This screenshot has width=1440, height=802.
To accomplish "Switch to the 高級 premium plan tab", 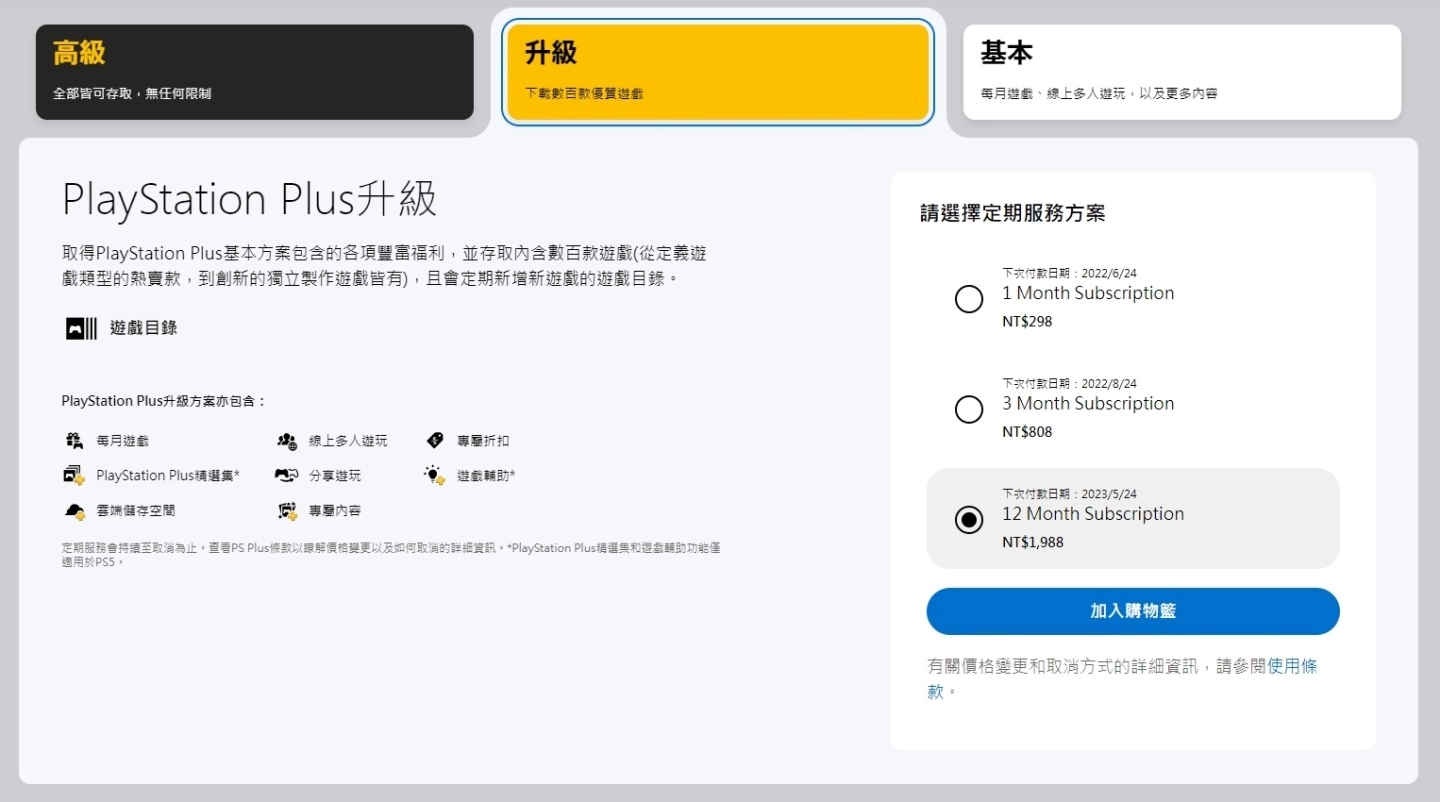I will (255, 71).
